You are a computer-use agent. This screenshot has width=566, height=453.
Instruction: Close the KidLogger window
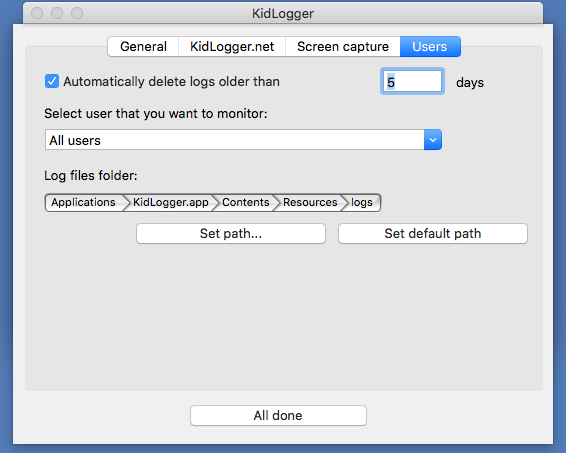pyautogui.click(x=37, y=13)
